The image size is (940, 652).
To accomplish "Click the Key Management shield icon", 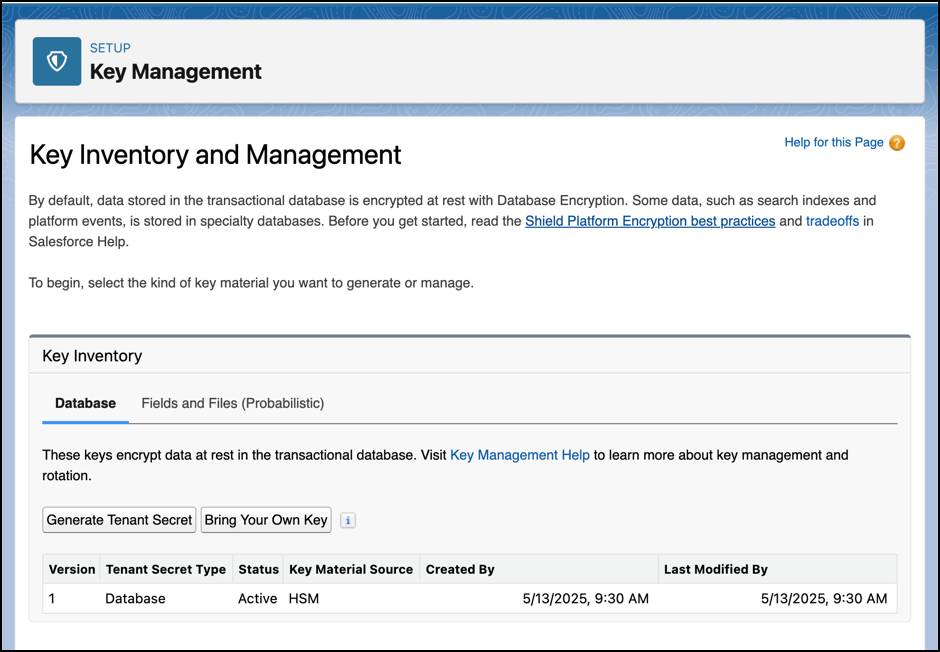I will click(57, 61).
